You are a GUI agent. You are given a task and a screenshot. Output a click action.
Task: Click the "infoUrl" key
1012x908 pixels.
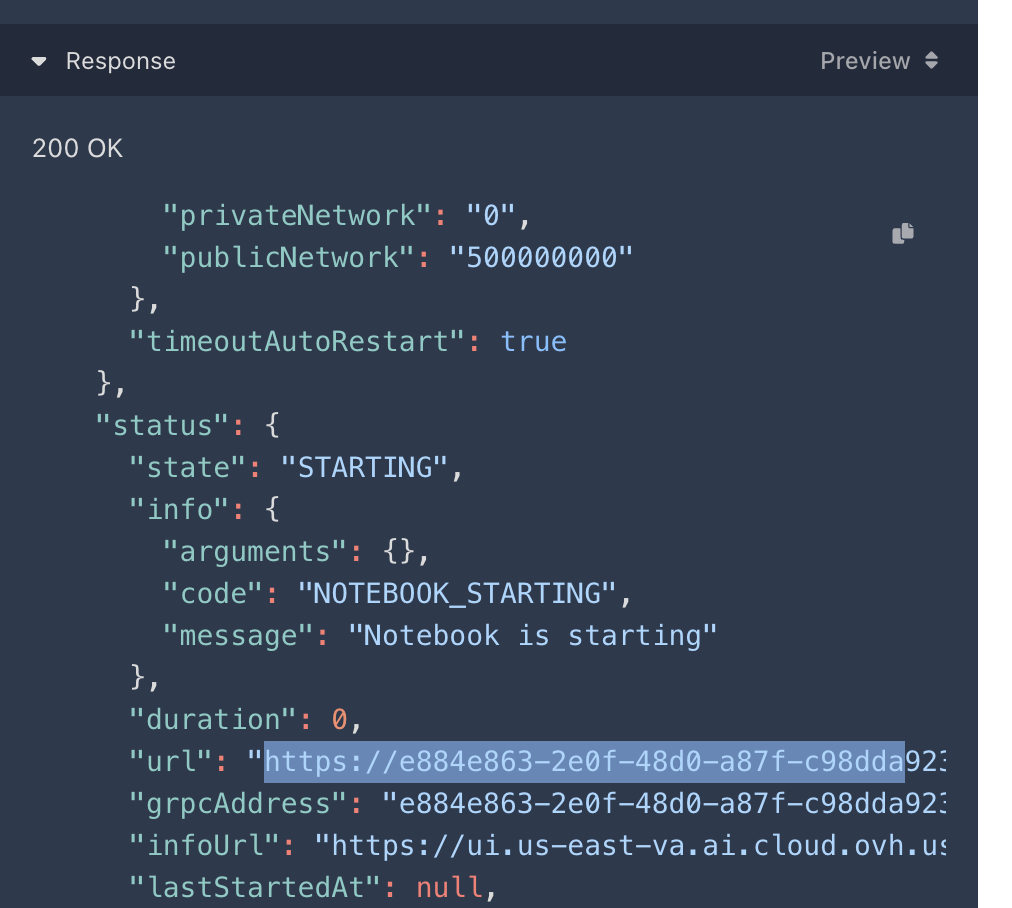[204, 845]
